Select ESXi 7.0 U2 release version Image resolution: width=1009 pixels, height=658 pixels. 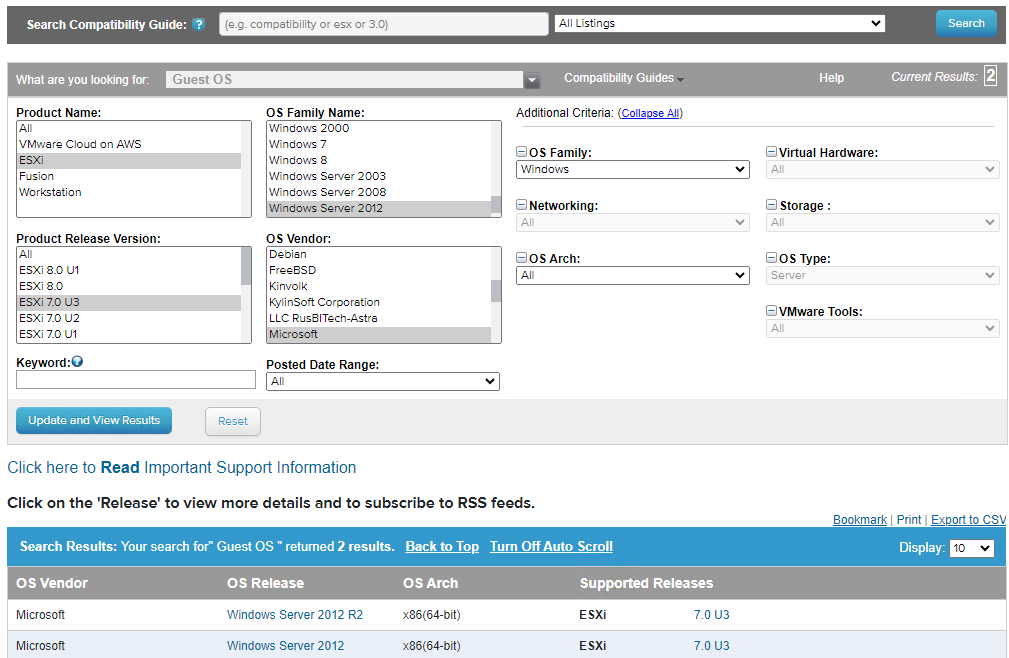tap(129, 318)
